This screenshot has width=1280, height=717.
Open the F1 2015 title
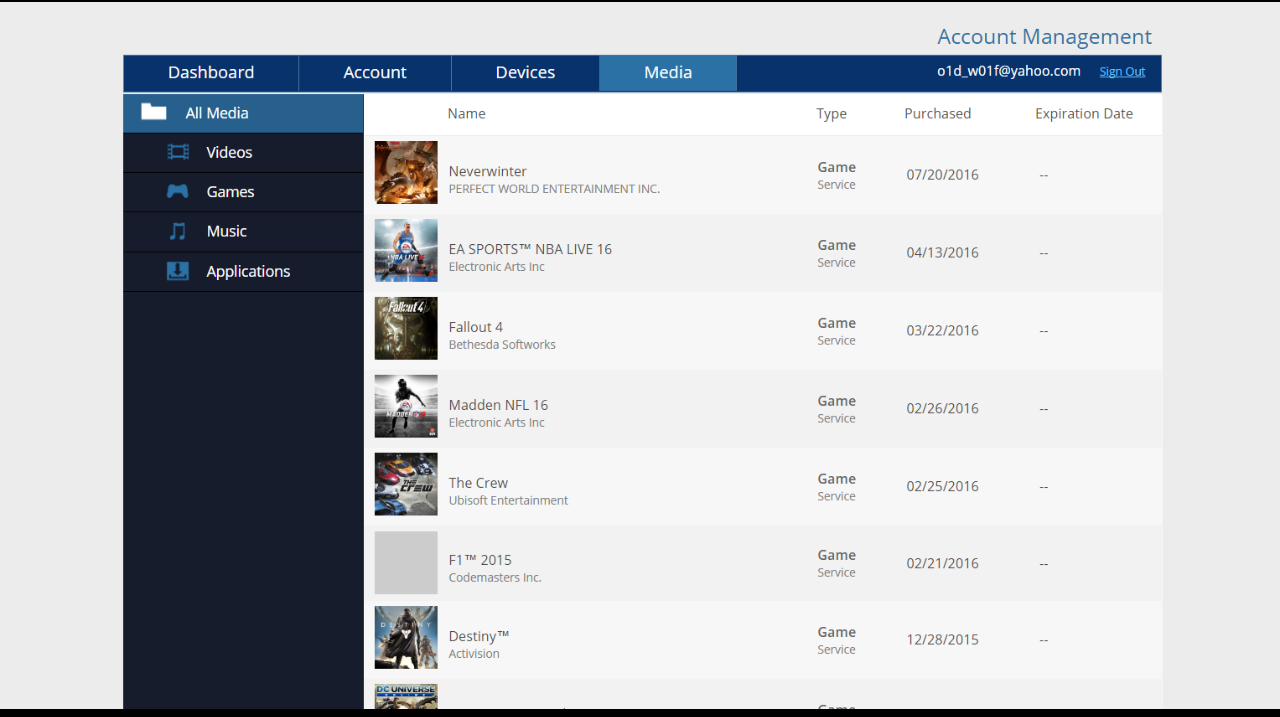click(480, 560)
